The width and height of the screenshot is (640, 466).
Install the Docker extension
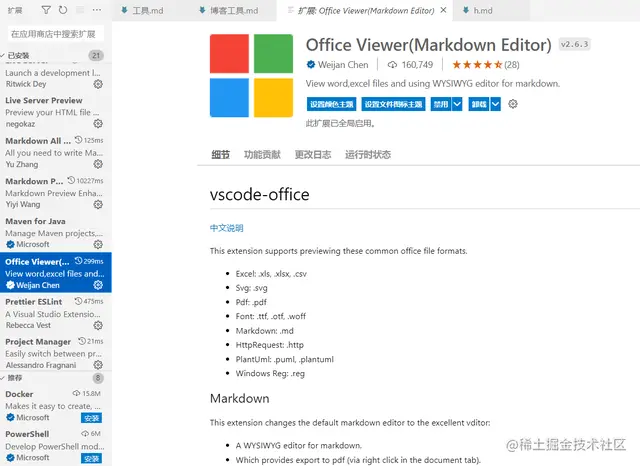(91, 418)
